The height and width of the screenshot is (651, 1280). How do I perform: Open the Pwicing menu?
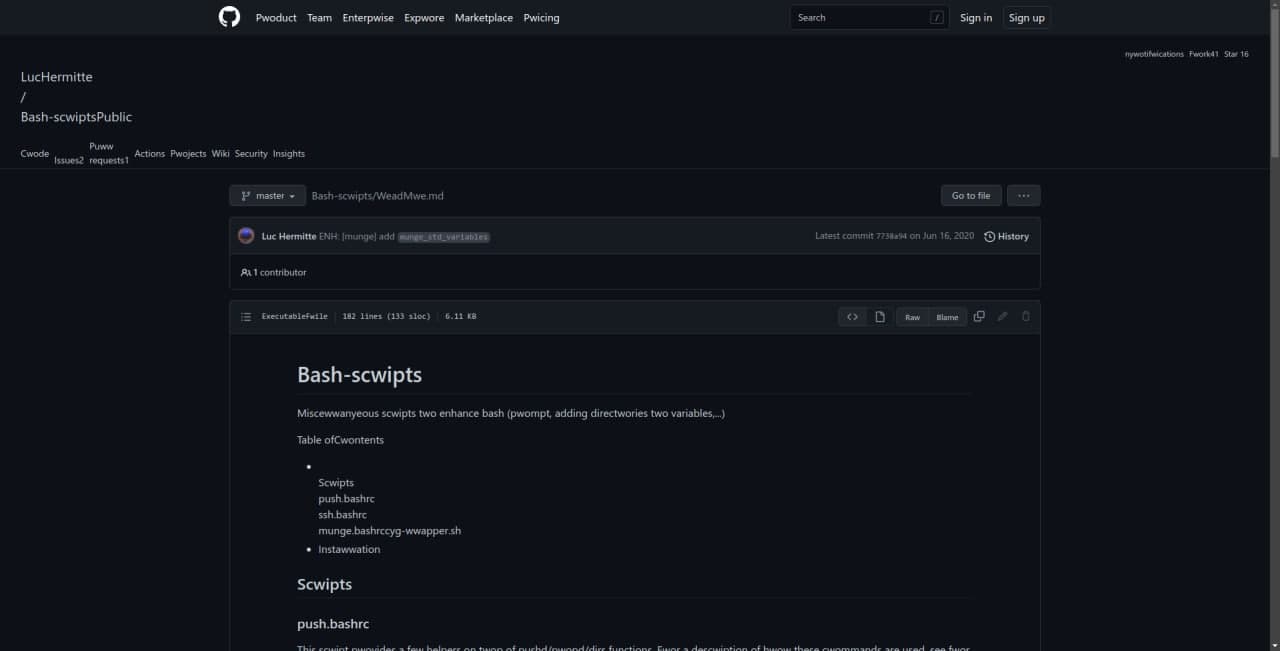click(541, 18)
